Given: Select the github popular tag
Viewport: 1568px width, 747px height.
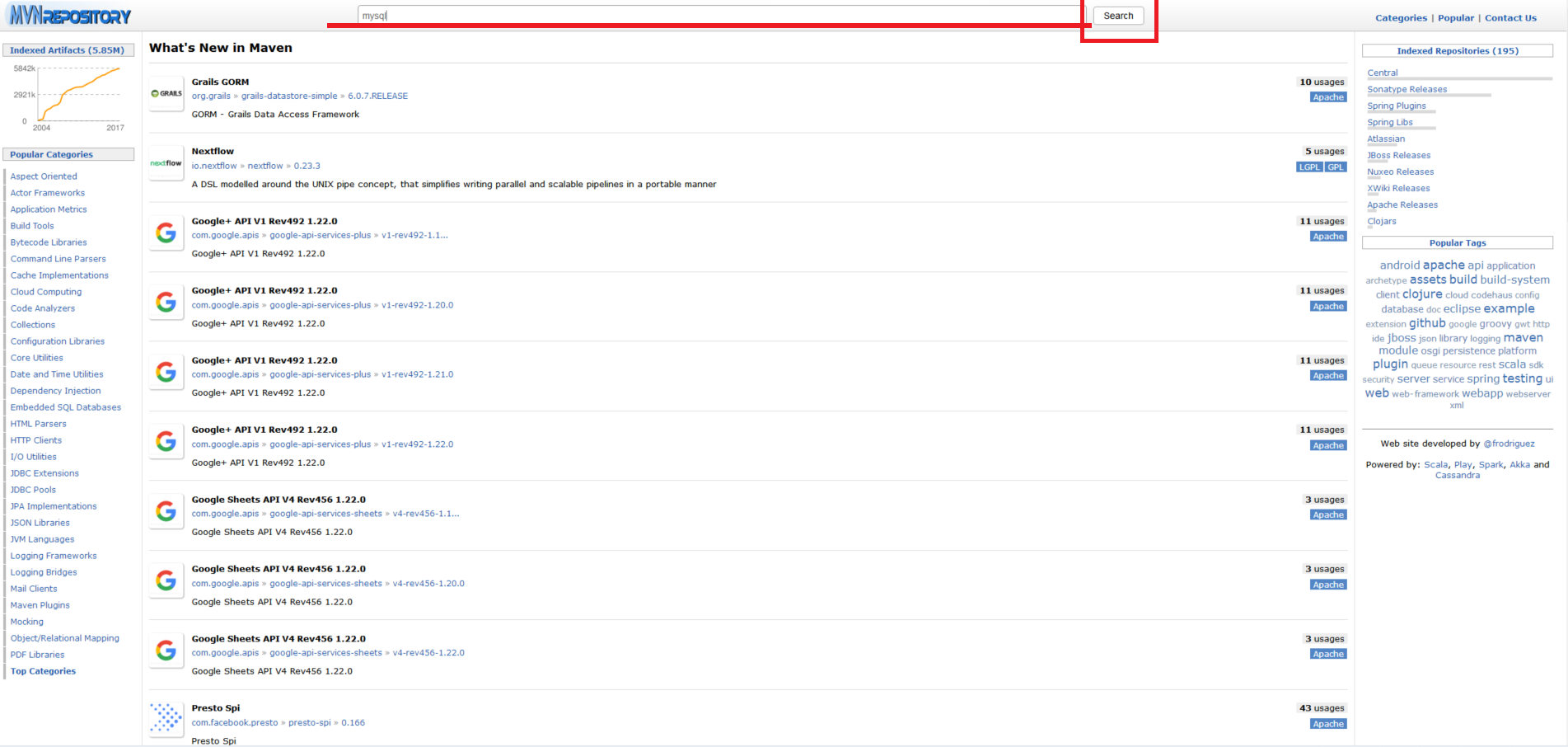Looking at the screenshot, I should coord(1427,323).
